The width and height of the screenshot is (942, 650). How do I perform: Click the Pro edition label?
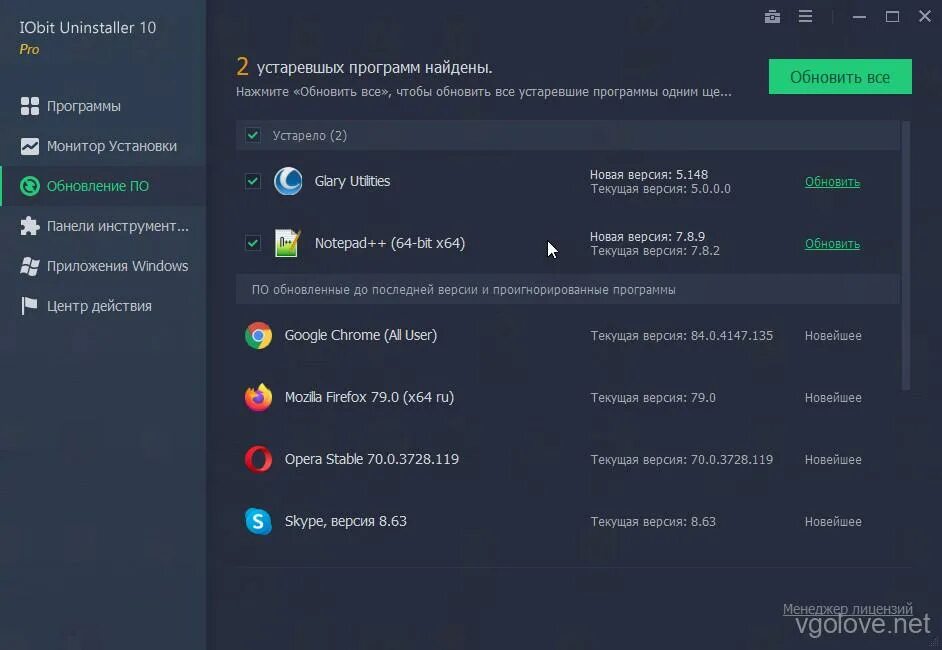pos(29,49)
